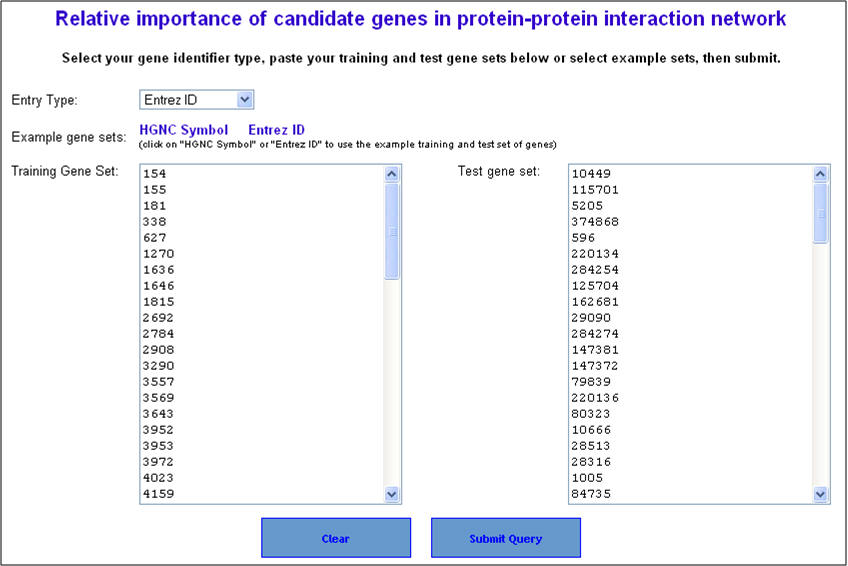The height and width of the screenshot is (566, 848).
Task: Click the Submit Query button
Action: [x=506, y=538]
